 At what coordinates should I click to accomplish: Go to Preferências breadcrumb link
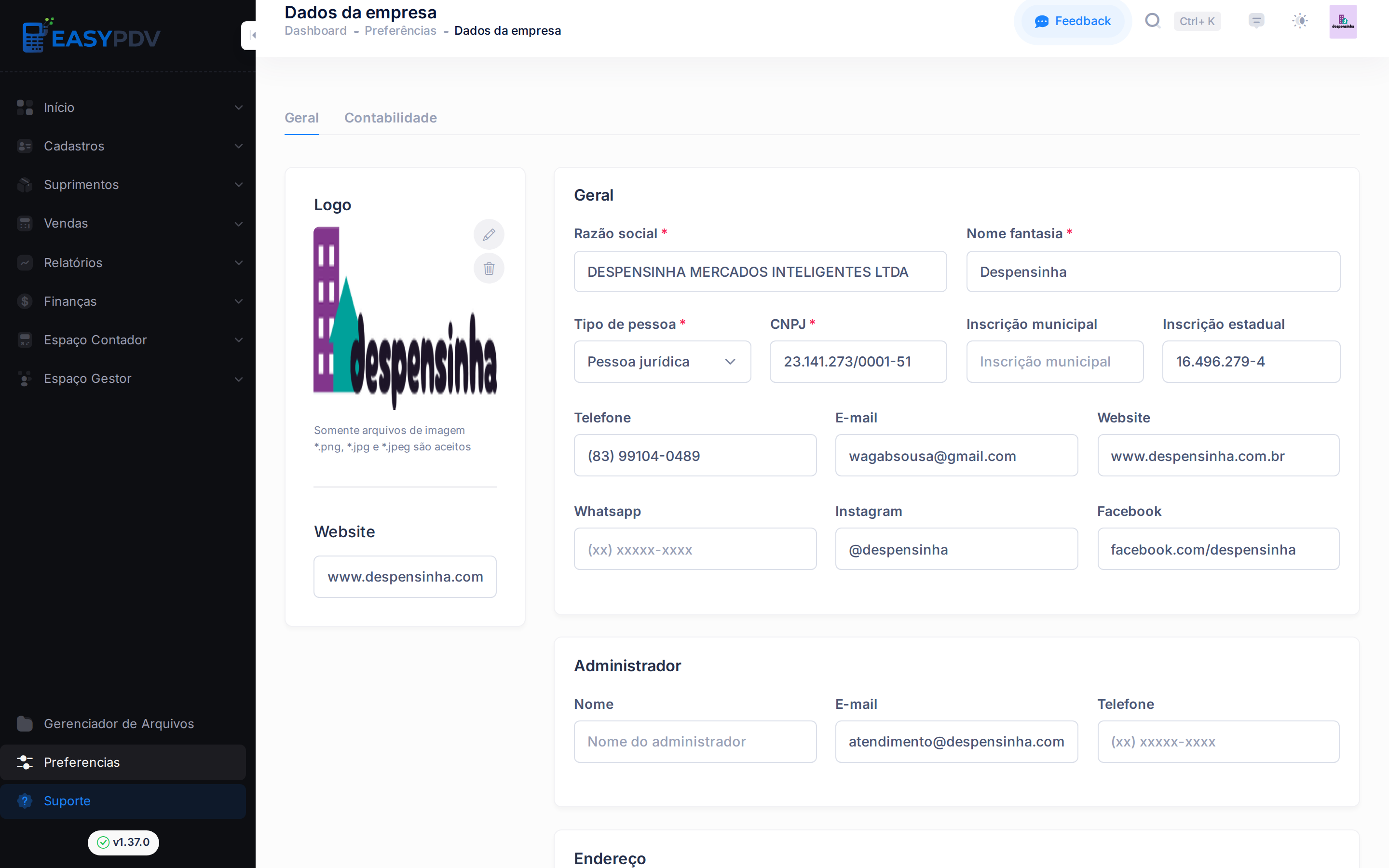point(400,30)
